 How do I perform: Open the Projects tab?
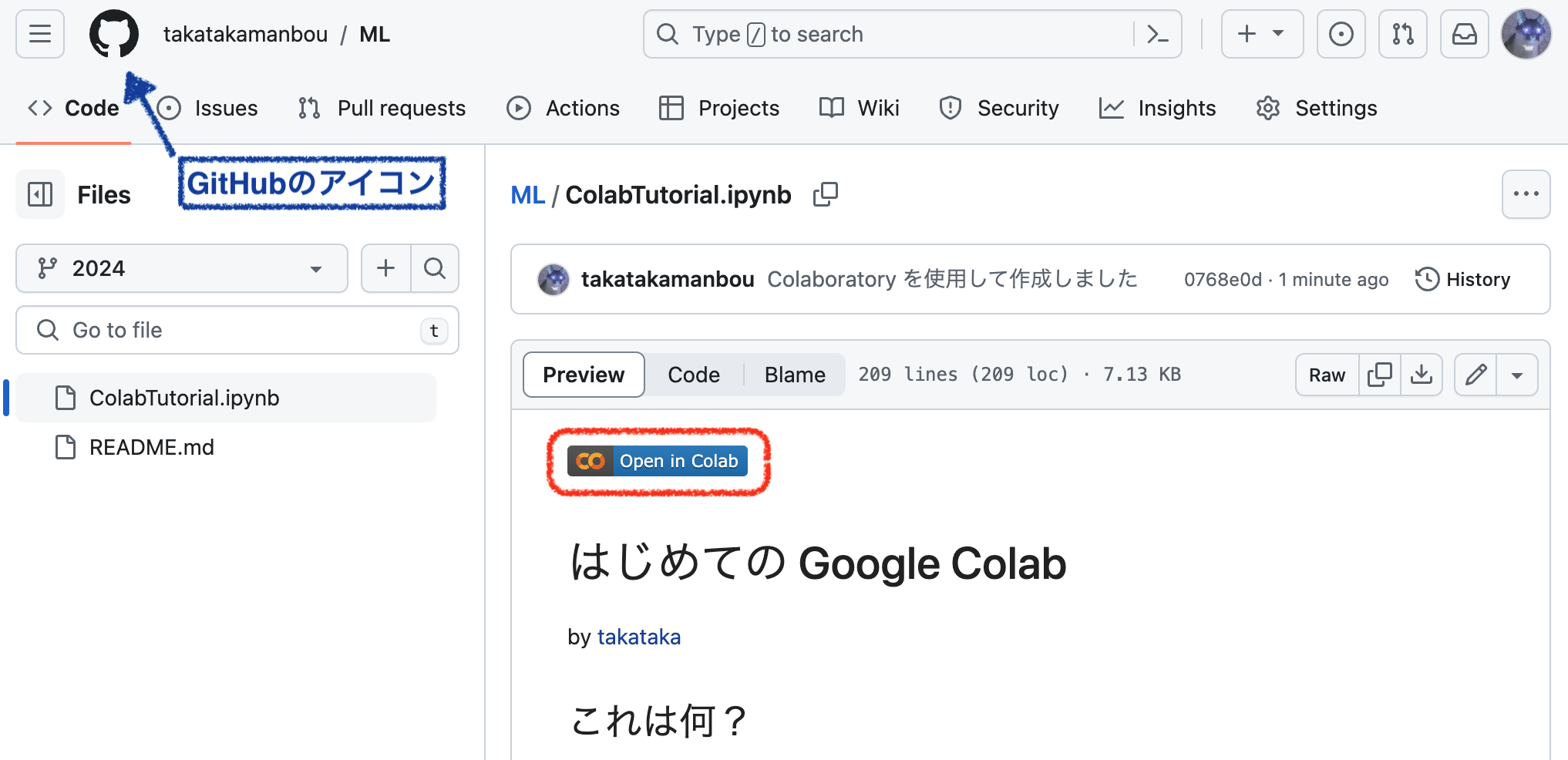click(x=719, y=108)
